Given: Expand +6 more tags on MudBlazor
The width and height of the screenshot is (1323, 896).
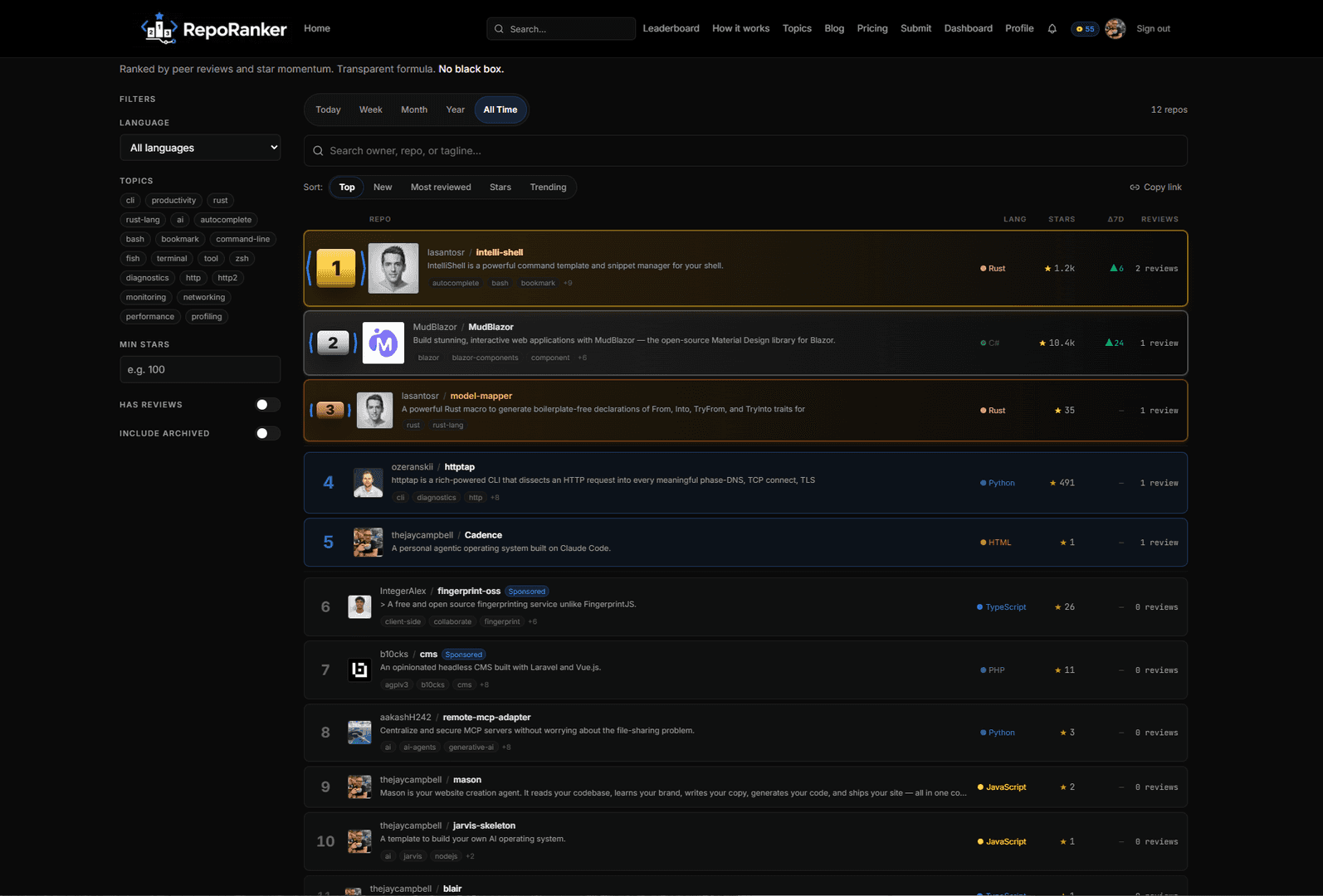Looking at the screenshot, I should click(582, 358).
